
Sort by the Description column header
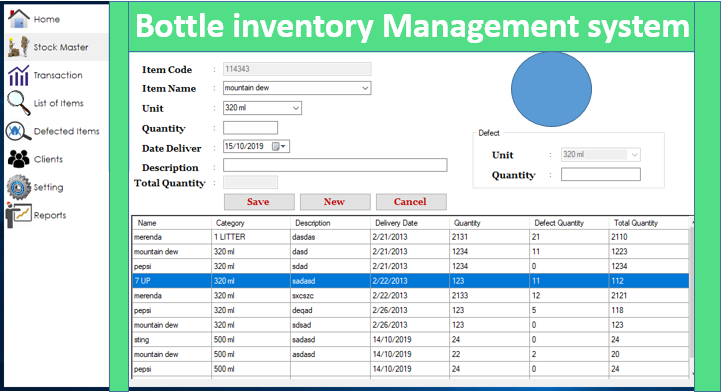click(330, 223)
